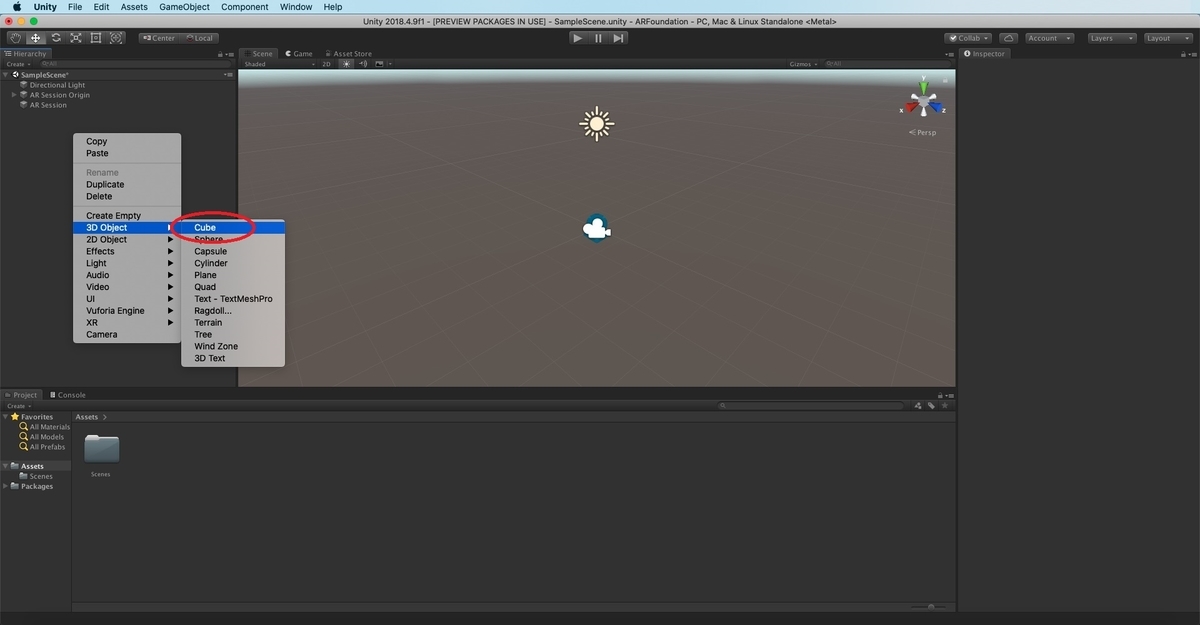Select the sun light gizmo in scene
This screenshot has height=625, width=1200.
pyautogui.click(x=597, y=124)
